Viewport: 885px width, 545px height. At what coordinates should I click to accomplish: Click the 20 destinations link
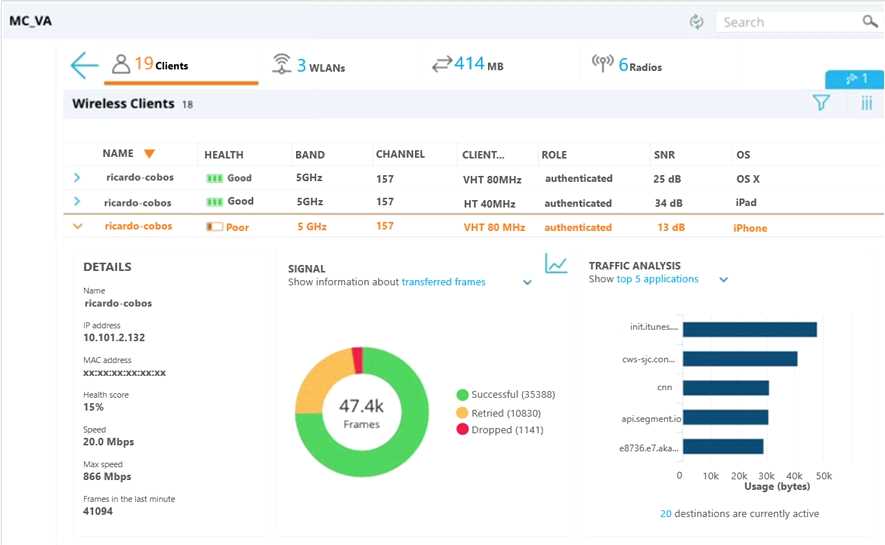(x=666, y=514)
